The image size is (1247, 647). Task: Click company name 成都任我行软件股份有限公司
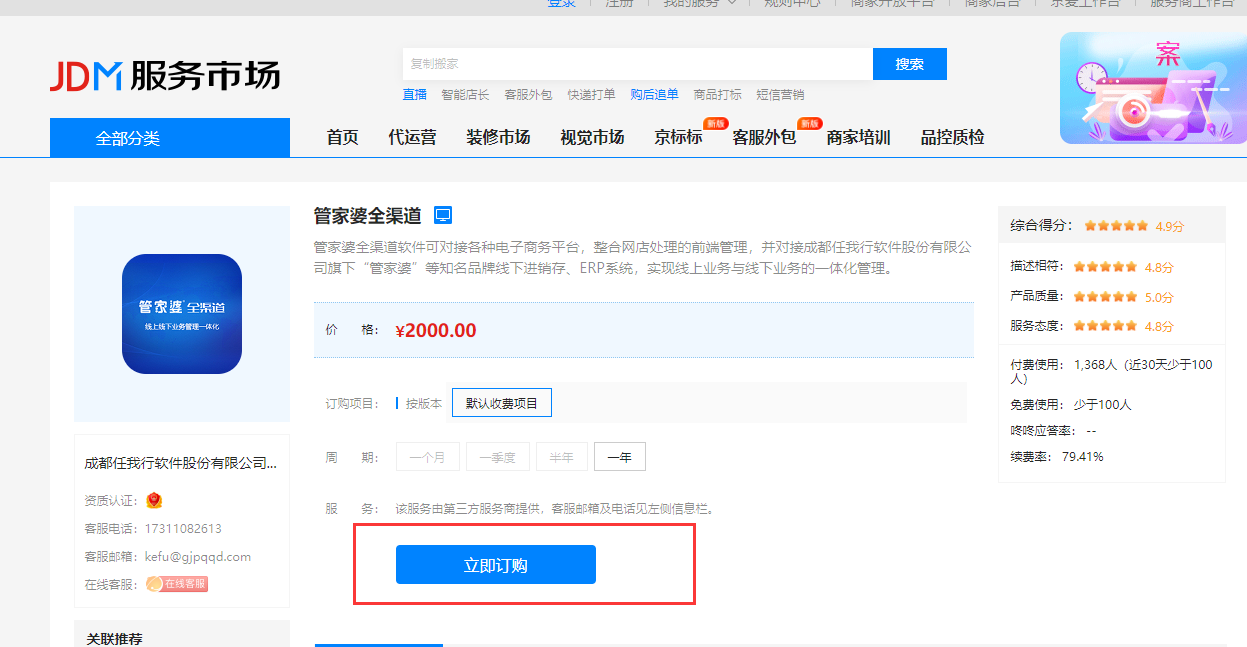coord(181,464)
